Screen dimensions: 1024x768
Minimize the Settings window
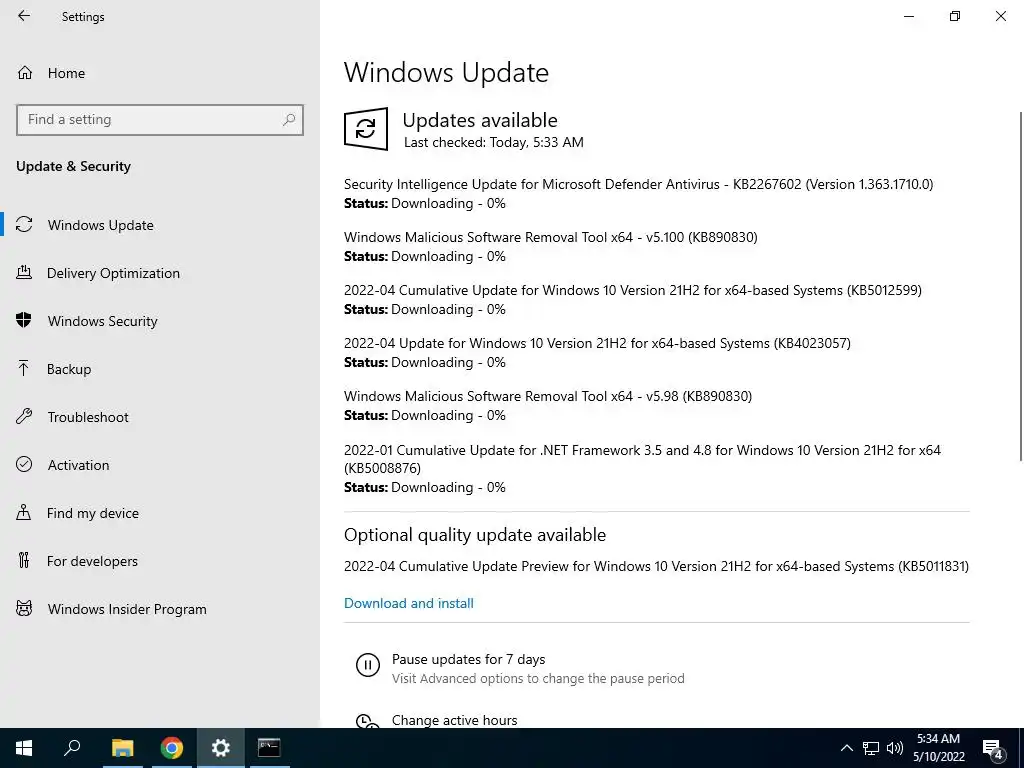pos(908,16)
